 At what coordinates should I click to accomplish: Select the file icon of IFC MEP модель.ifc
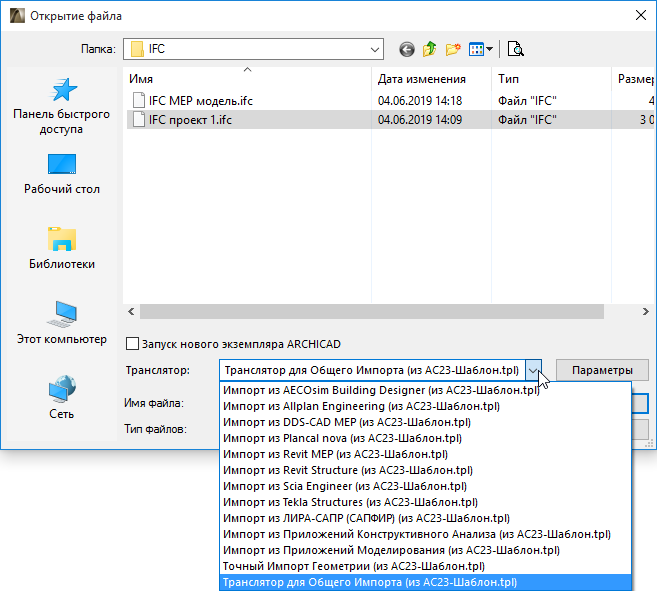[139, 101]
